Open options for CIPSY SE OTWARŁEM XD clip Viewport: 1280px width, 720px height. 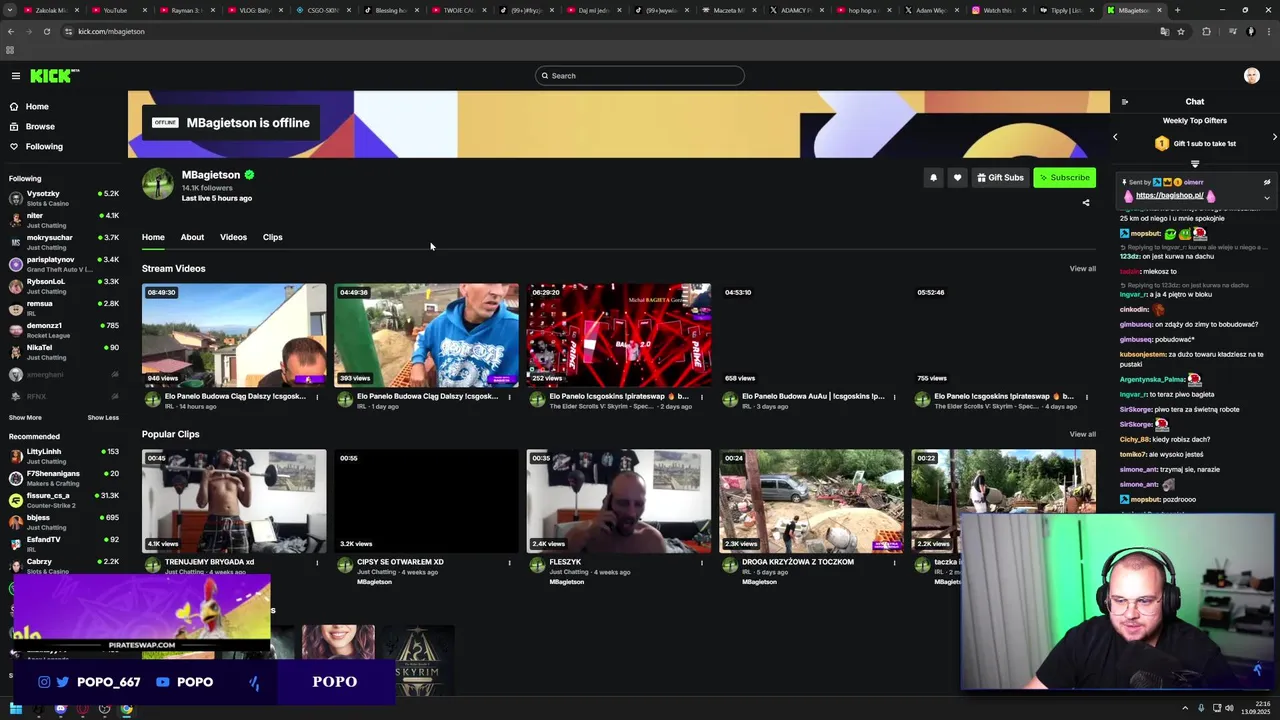coord(509,563)
